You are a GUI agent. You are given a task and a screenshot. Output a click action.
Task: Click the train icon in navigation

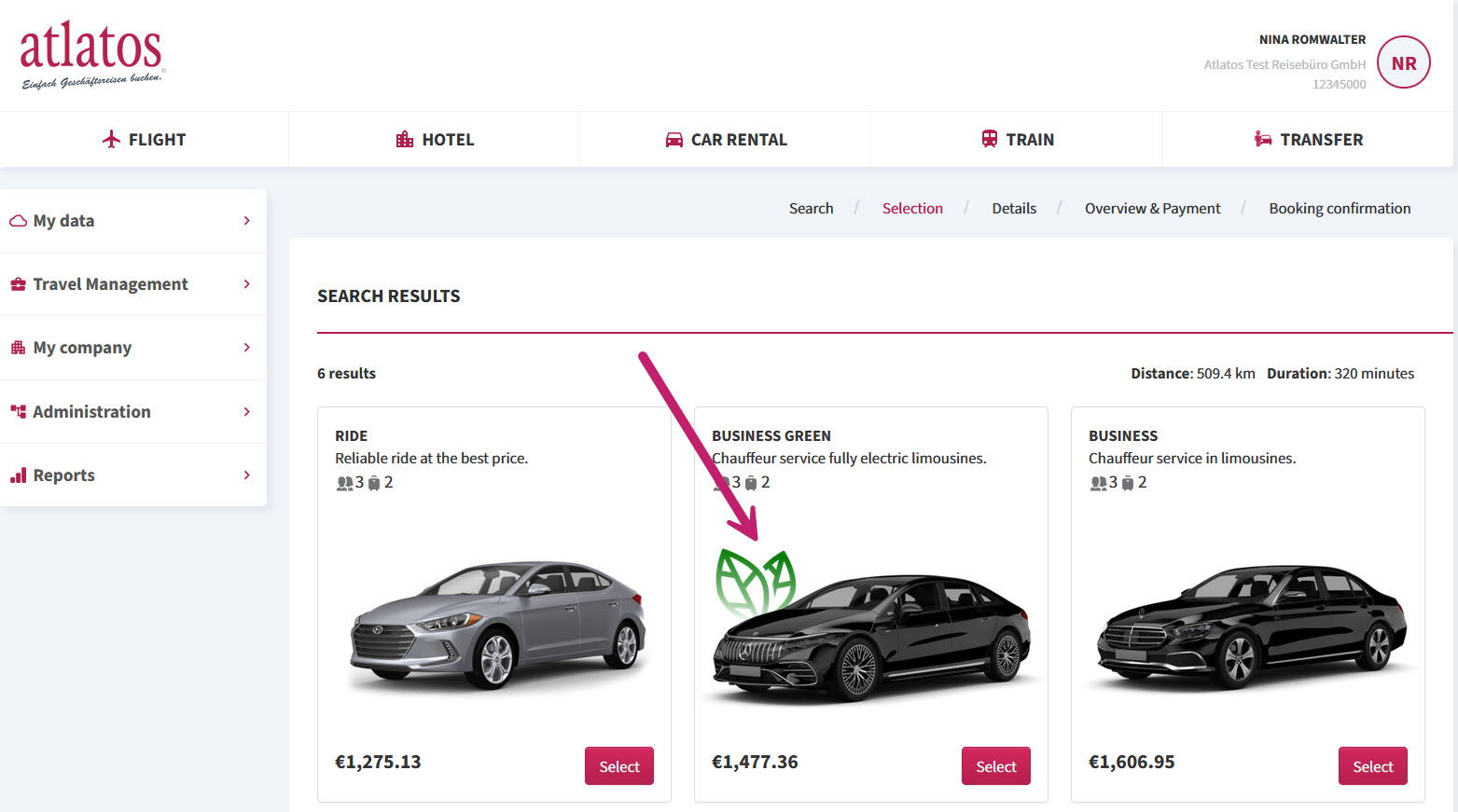click(989, 139)
